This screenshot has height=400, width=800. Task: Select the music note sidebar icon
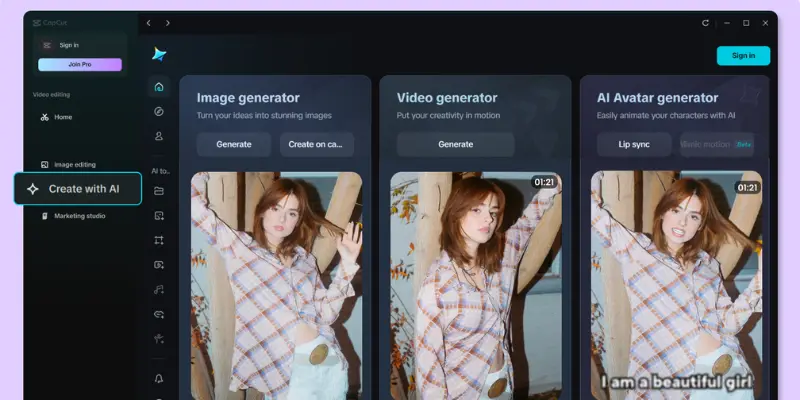coord(159,290)
